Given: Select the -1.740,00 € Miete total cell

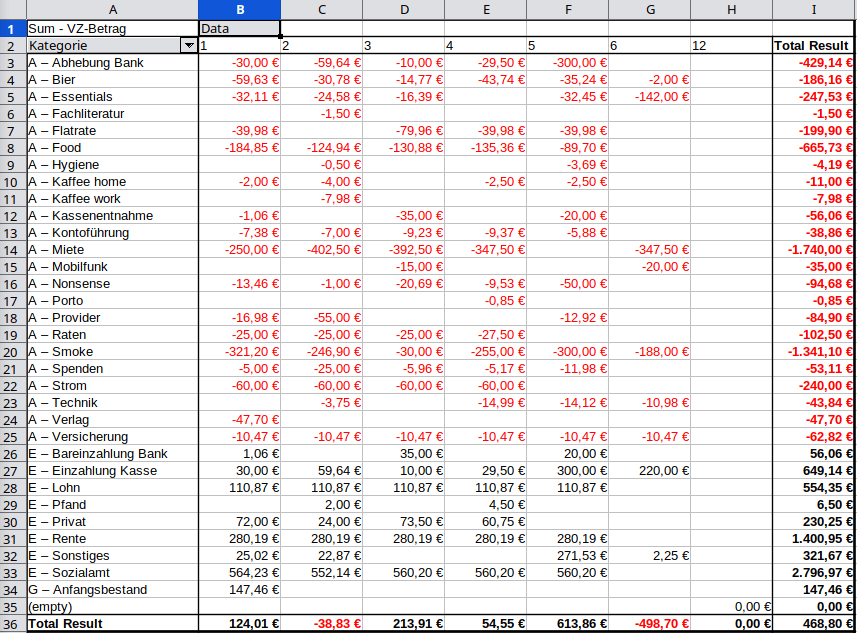Looking at the screenshot, I should [813, 250].
